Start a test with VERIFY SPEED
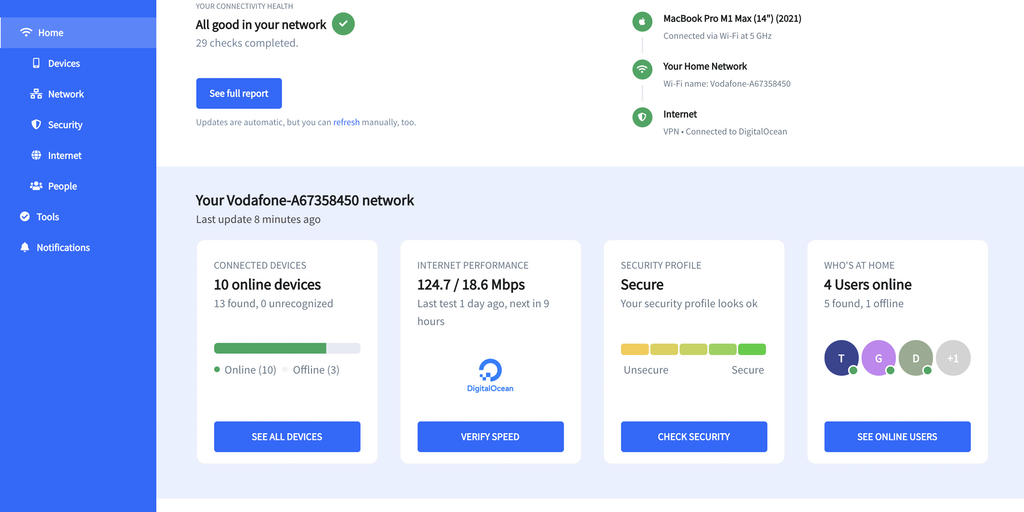 490,436
